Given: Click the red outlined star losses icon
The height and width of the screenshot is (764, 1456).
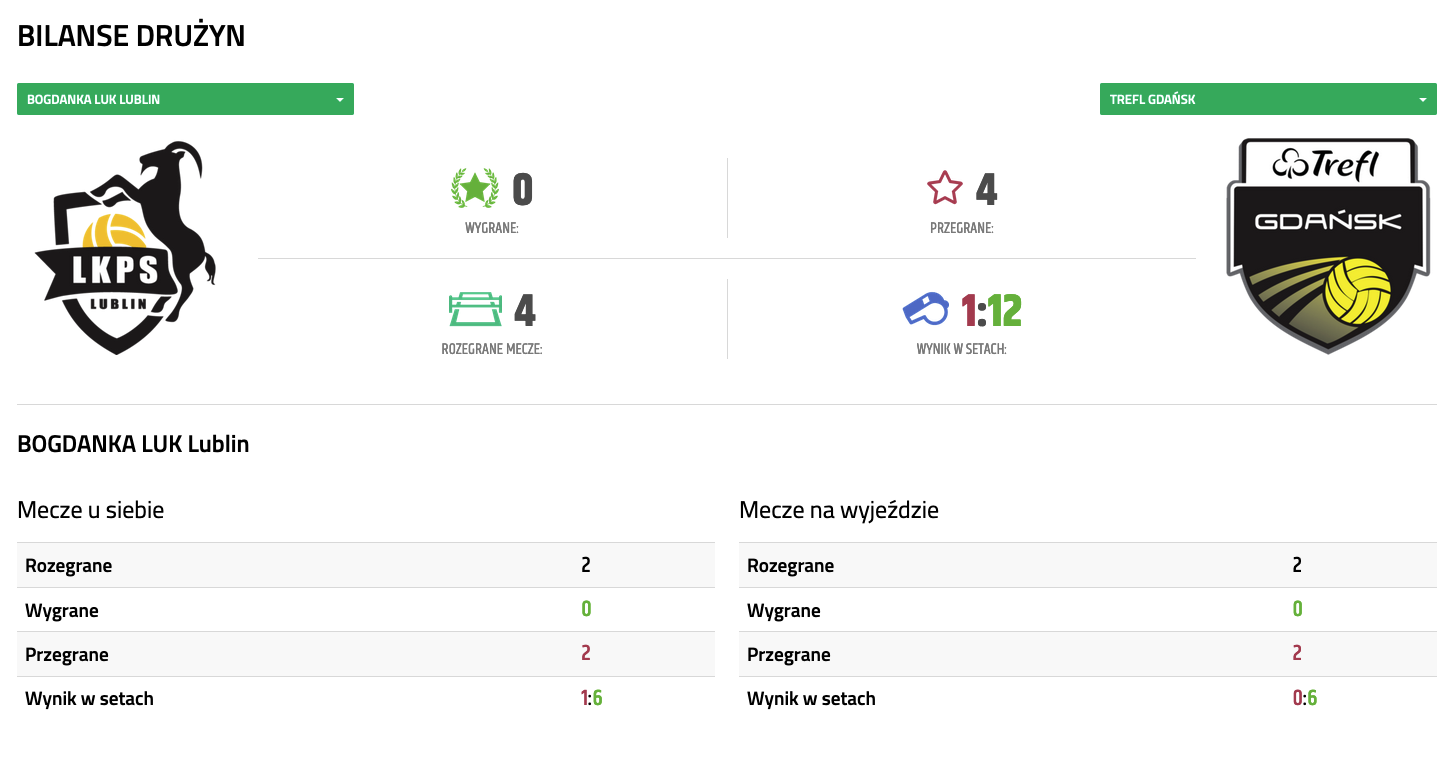Looking at the screenshot, I should (x=945, y=188).
